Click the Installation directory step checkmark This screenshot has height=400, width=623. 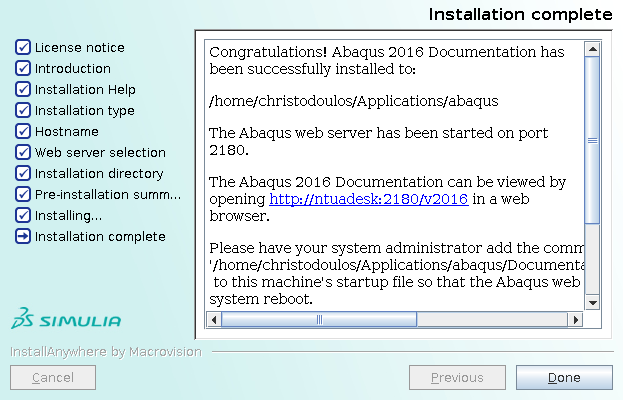pyautogui.click(x=23, y=173)
